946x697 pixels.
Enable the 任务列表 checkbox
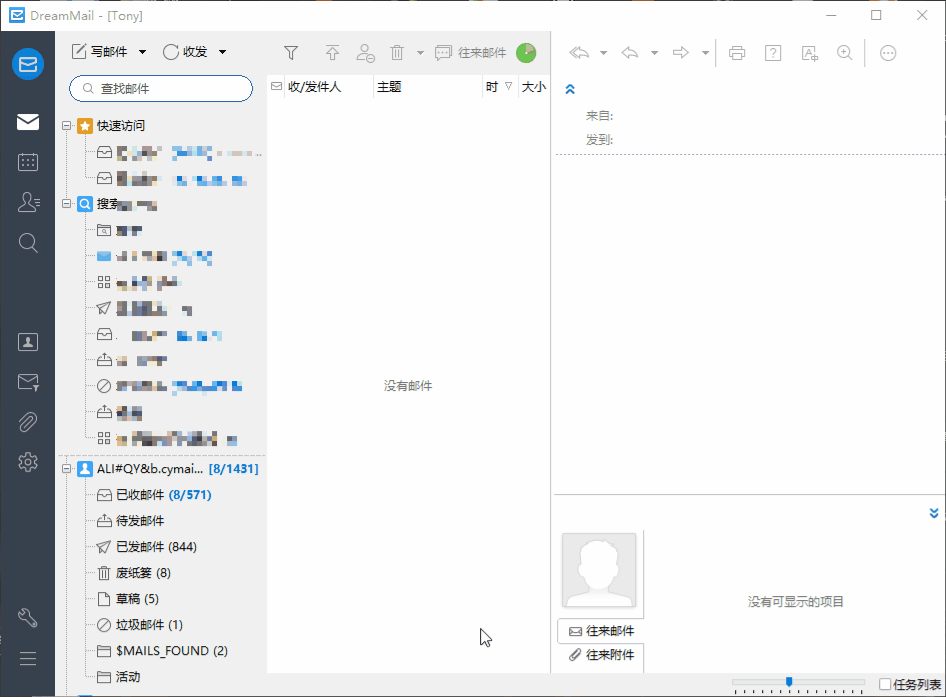[884, 684]
